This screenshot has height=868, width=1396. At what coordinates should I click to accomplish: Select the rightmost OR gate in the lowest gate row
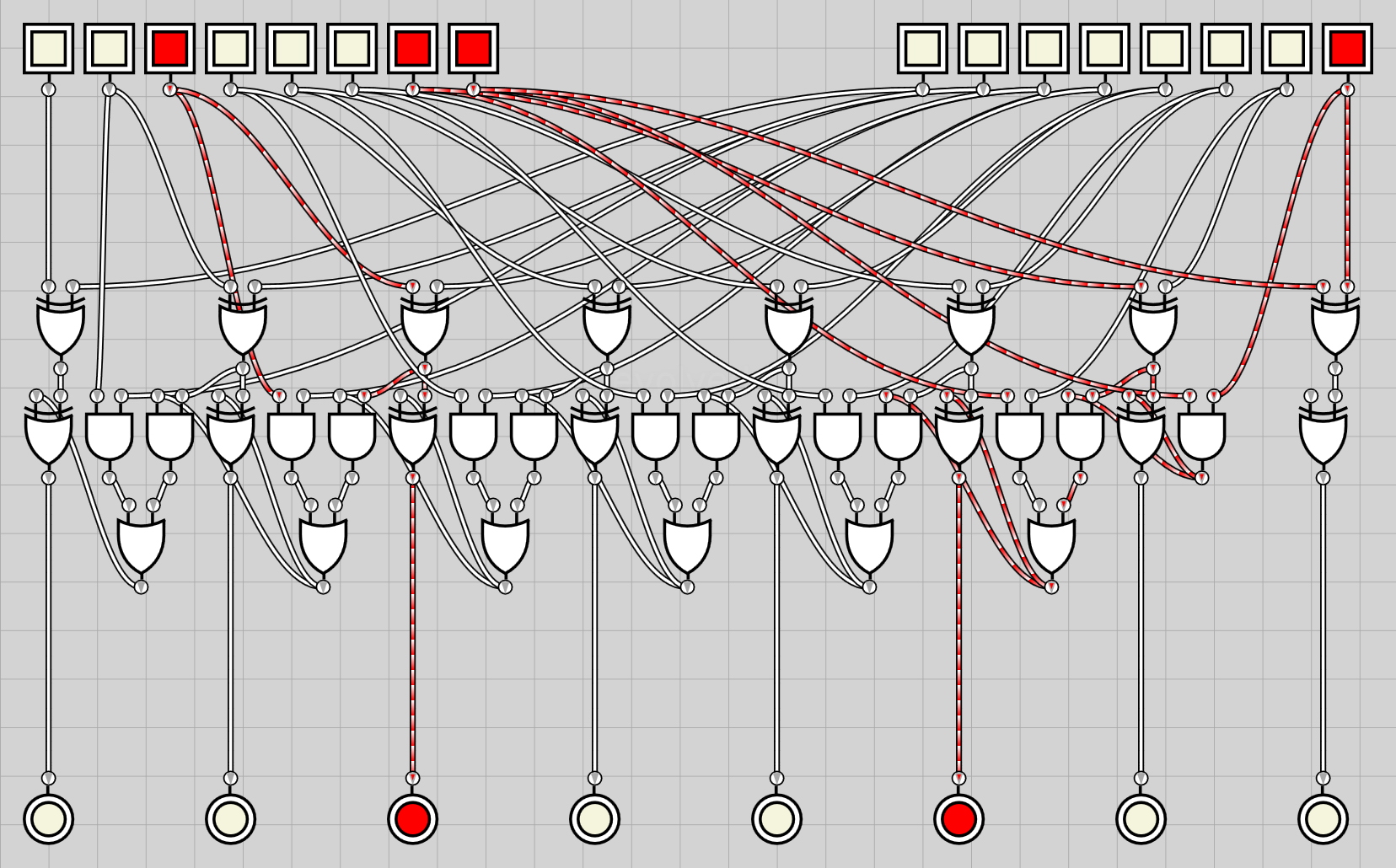point(1051,544)
